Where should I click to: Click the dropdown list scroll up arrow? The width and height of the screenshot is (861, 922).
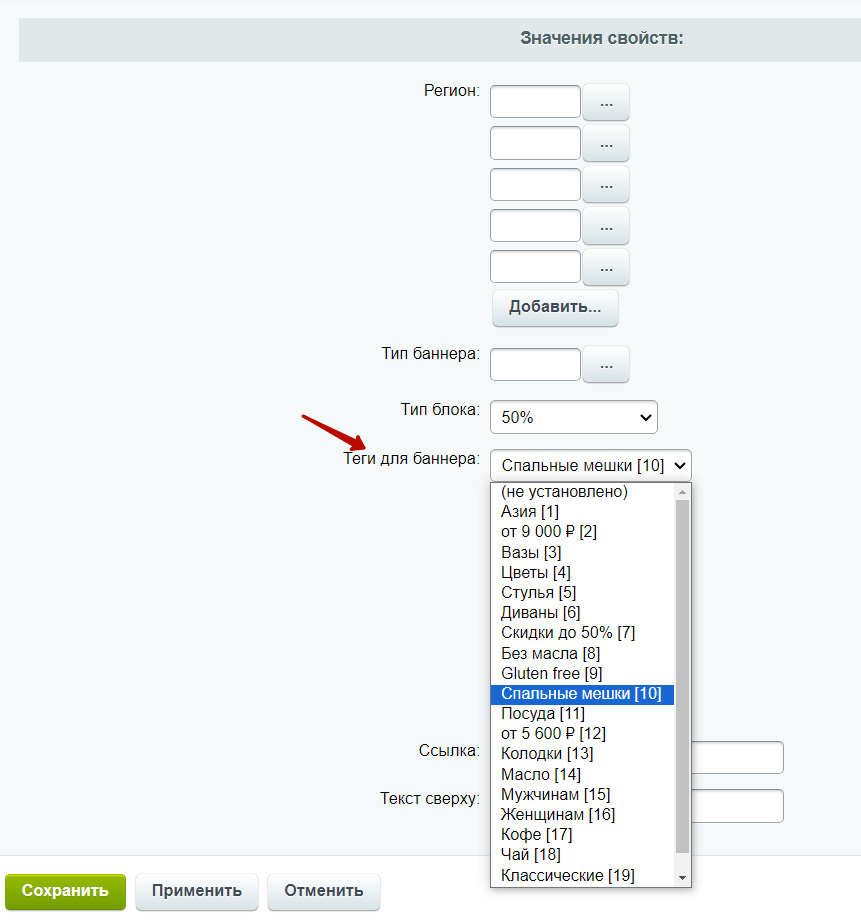pyautogui.click(x=683, y=492)
